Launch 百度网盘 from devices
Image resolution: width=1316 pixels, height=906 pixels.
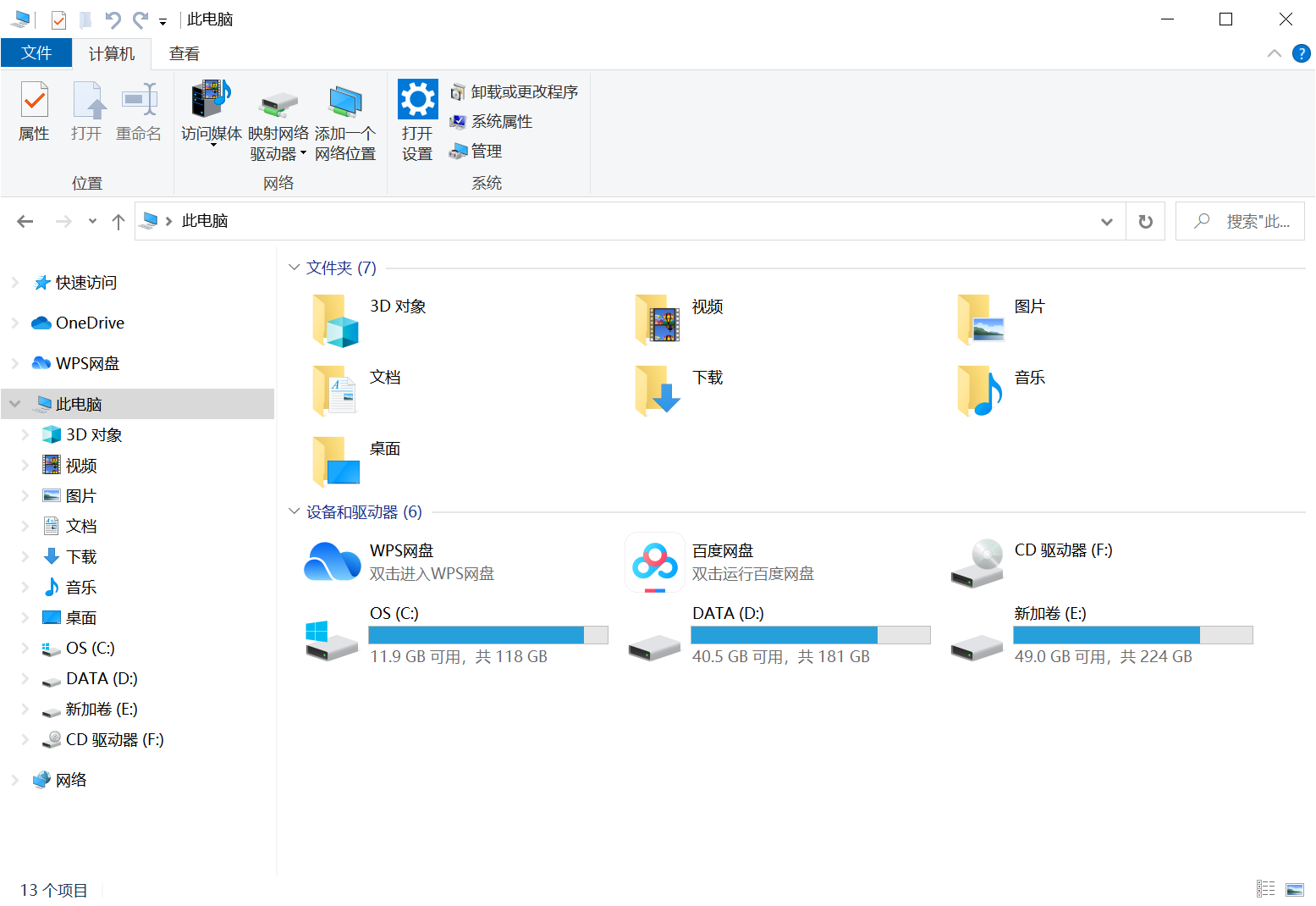pyautogui.click(x=654, y=561)
